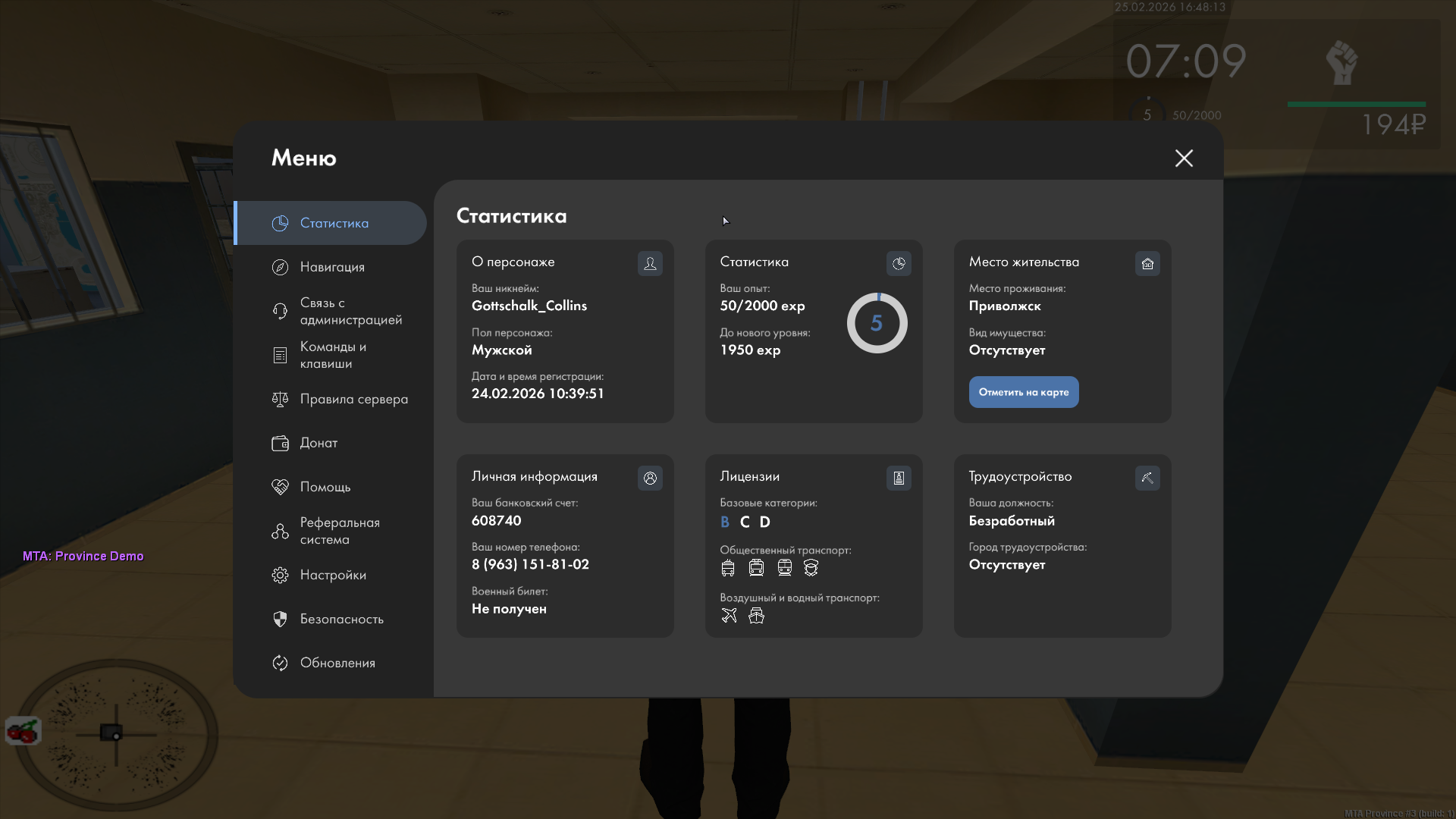Click the first bus icon under Общественный транспорт
The height and width of the screenshot is (819, 1456).
click(x=728, y=568)
